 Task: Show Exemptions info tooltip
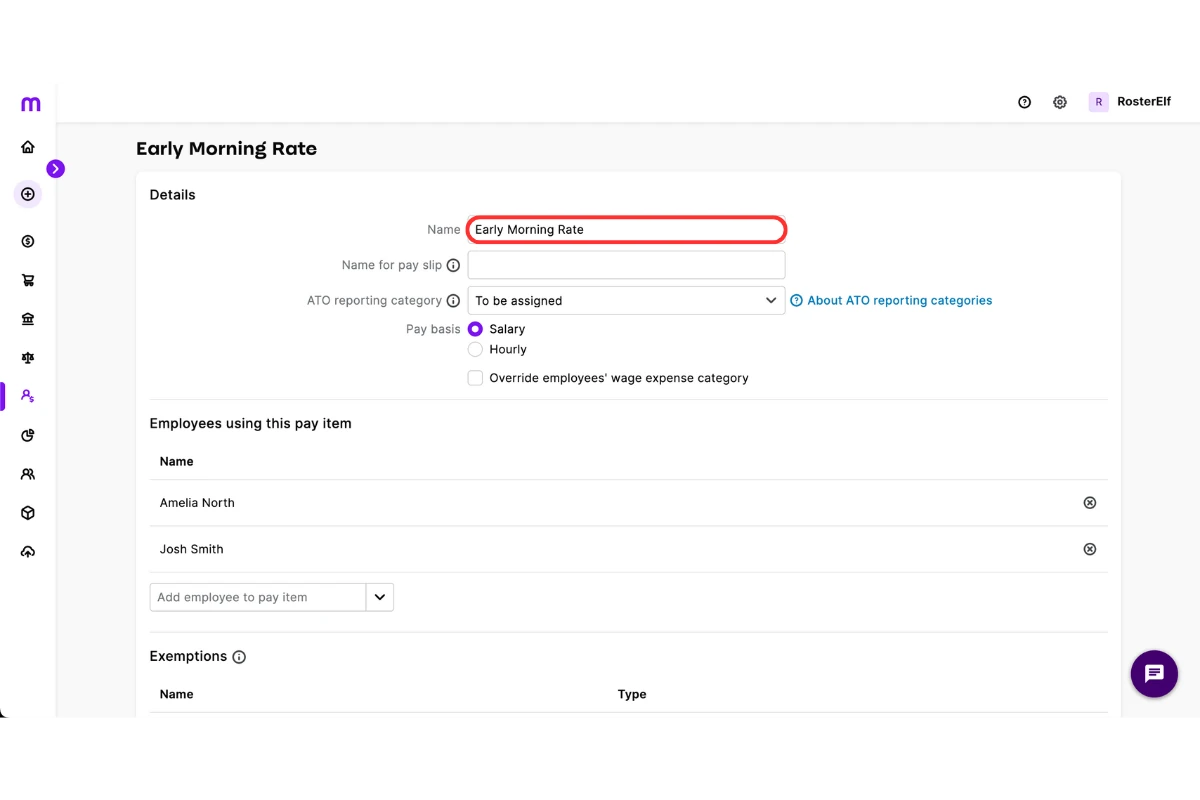pos(239,657)
